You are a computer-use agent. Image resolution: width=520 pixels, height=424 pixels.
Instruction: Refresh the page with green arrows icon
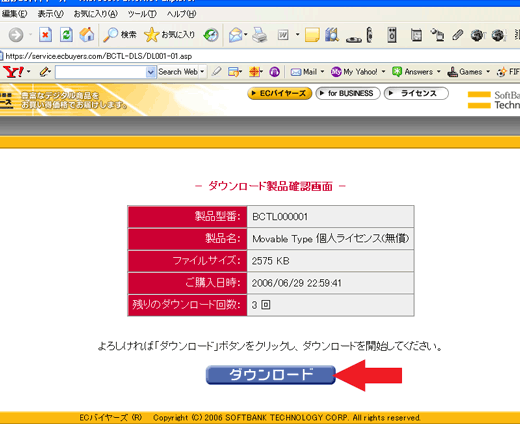(66, 35)
